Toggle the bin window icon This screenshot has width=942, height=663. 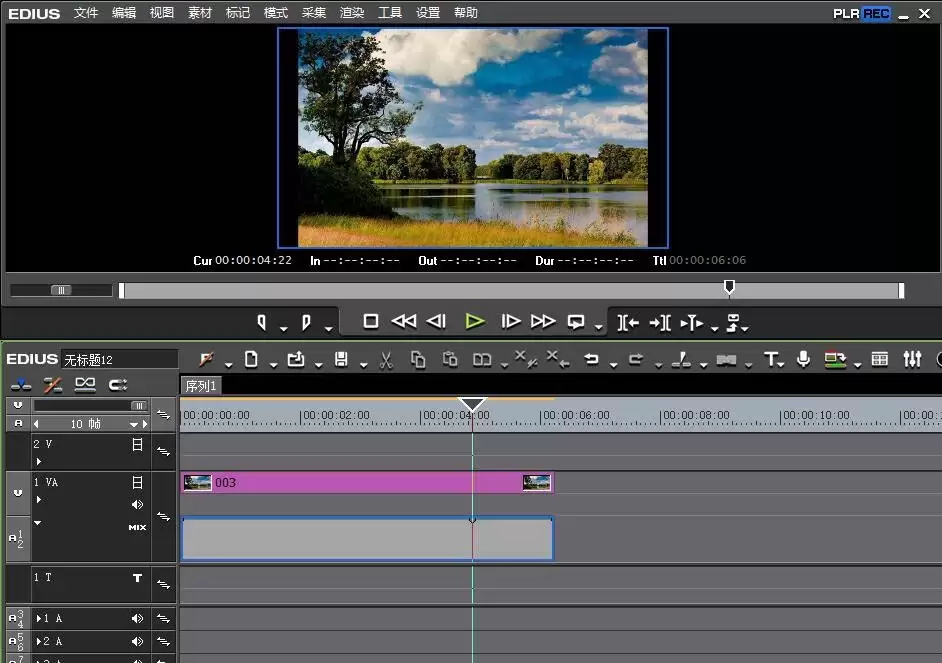(x=880, y=359)
